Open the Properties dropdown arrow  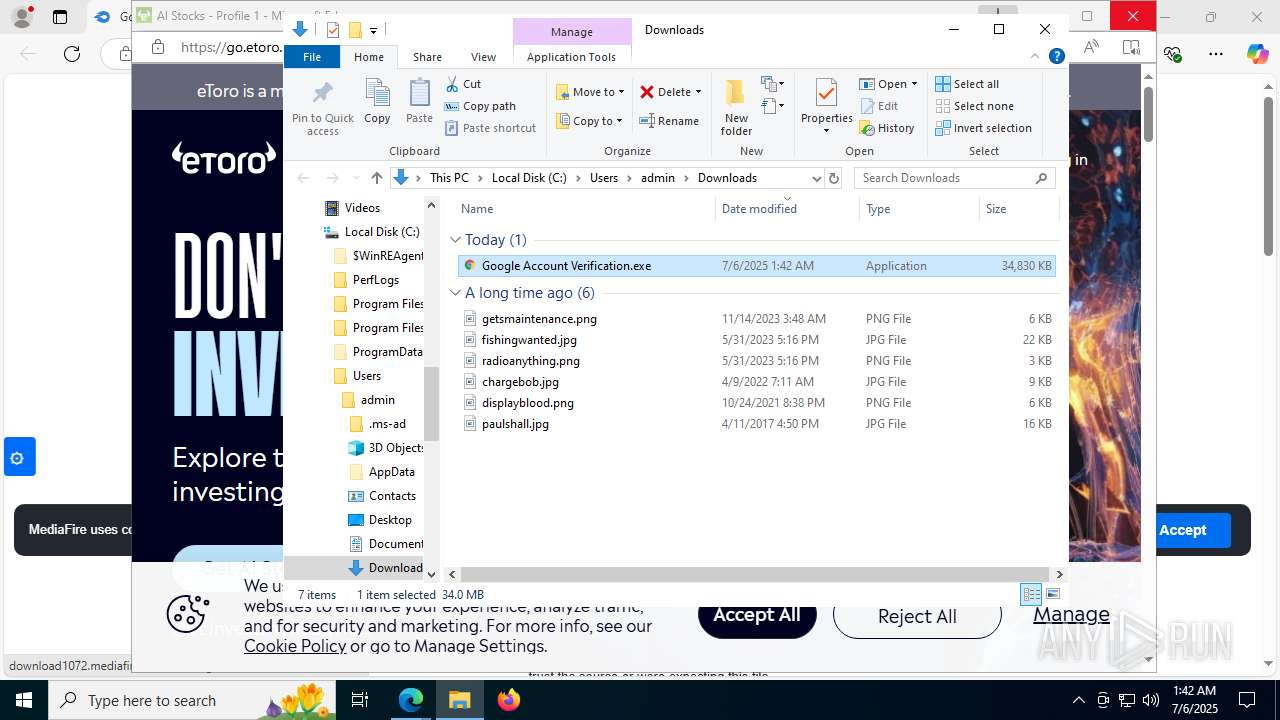point(826,131)
